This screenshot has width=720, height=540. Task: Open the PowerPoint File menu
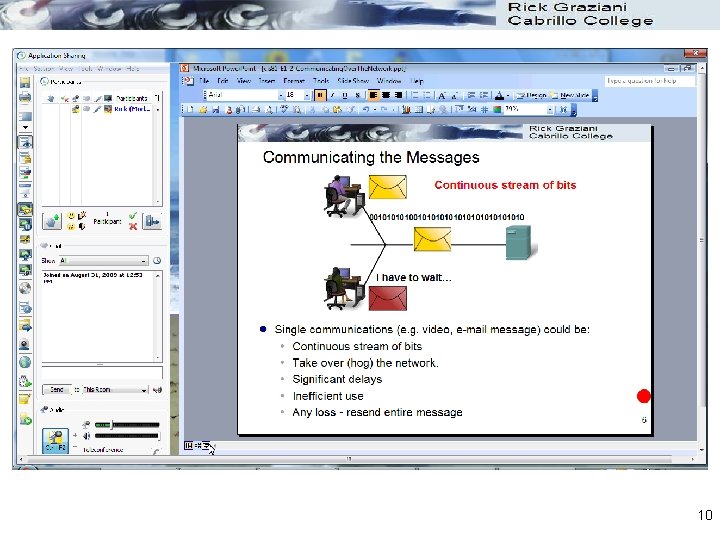coord(205,81)
